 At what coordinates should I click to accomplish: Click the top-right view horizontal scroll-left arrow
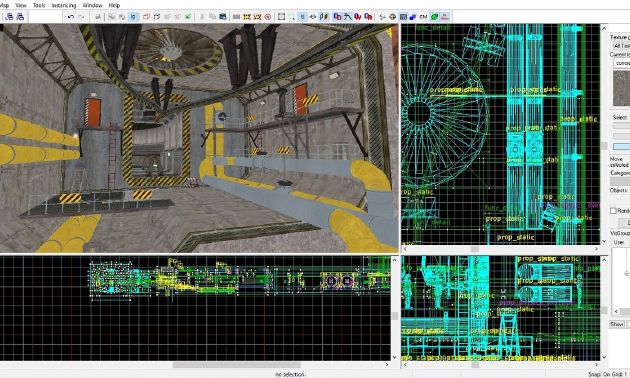(x=405, y=249)
